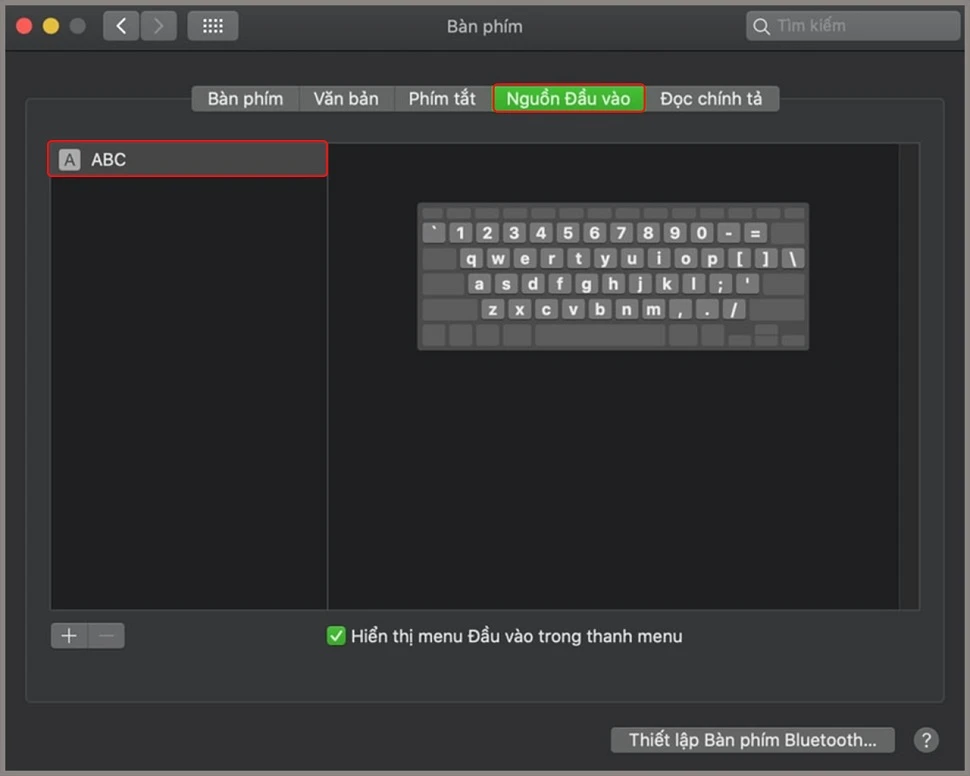
Task: Click the minus button to remove input source
Action: (x=107, y=636)
